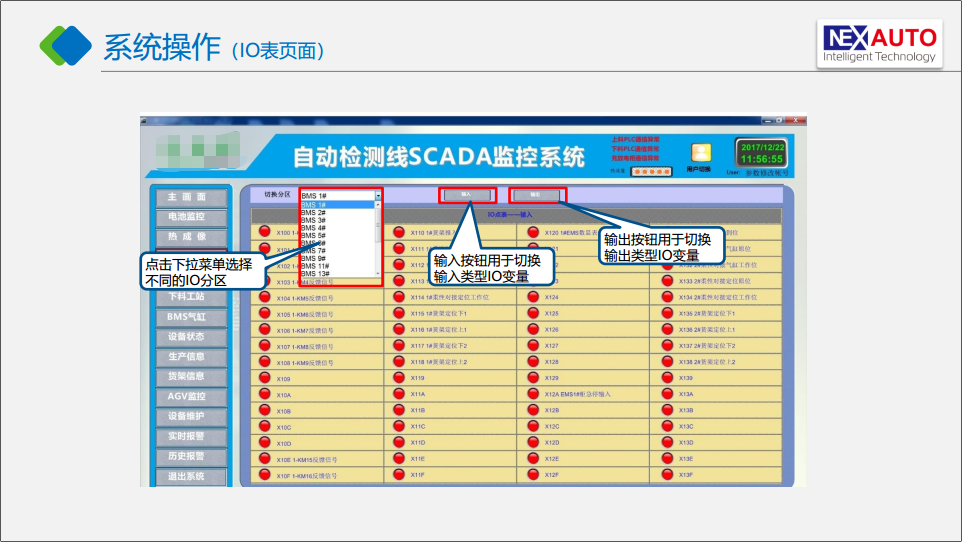
Task: Select BMS 1# highlighted in the dropdown list
Action: (337, 205)
